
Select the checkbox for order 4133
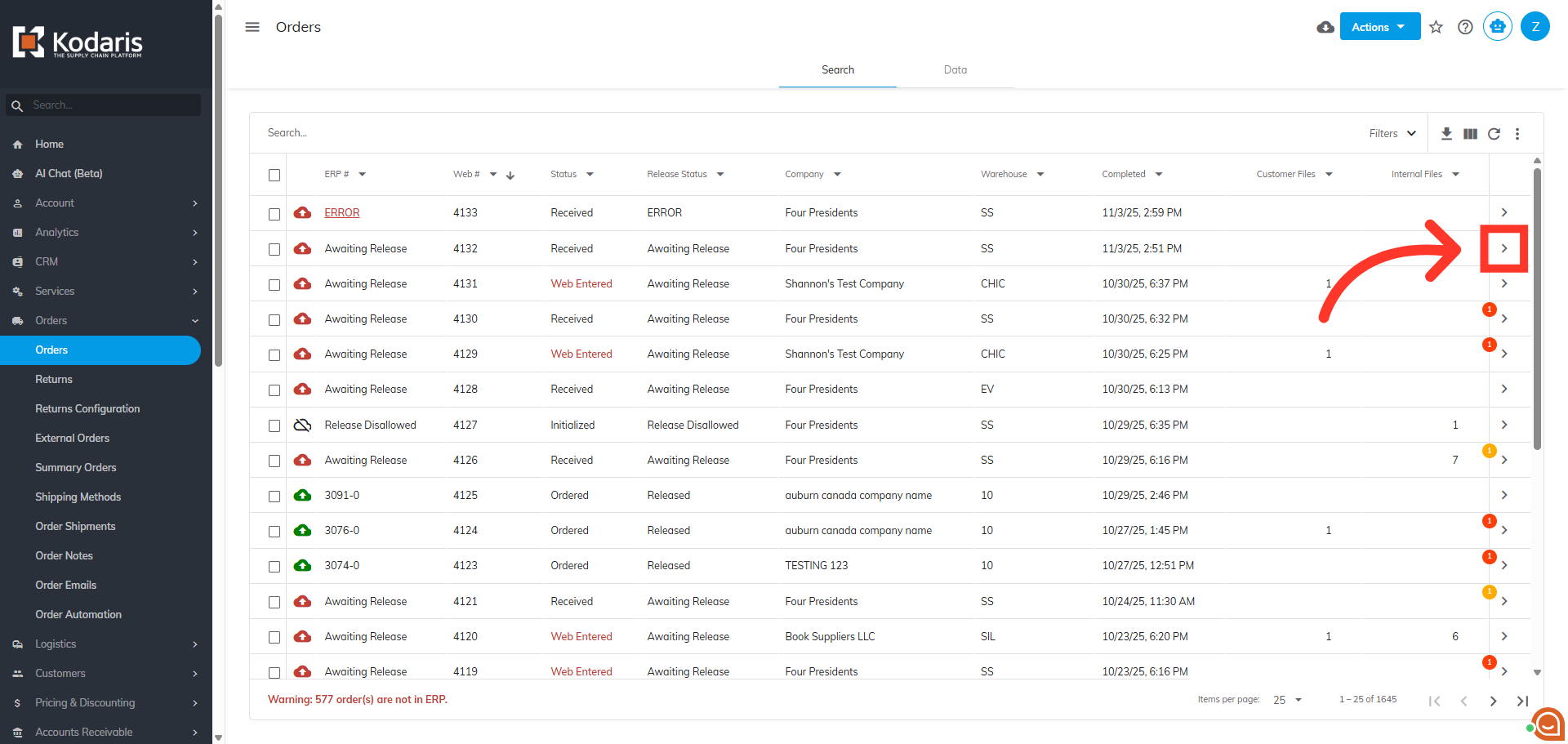(x=274, y=214)
